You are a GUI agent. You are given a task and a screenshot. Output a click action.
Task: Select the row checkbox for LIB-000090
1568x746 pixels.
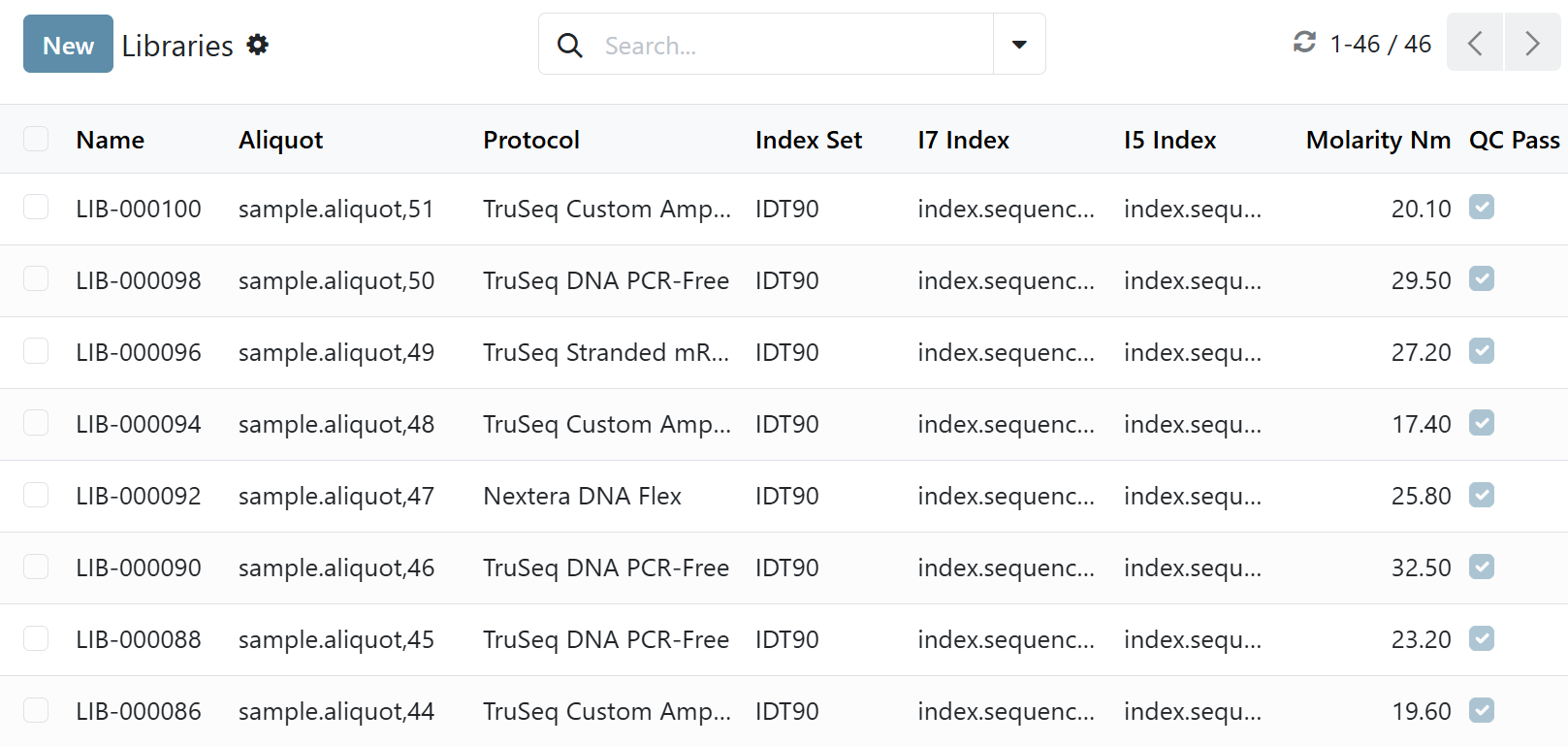(36, 567)
